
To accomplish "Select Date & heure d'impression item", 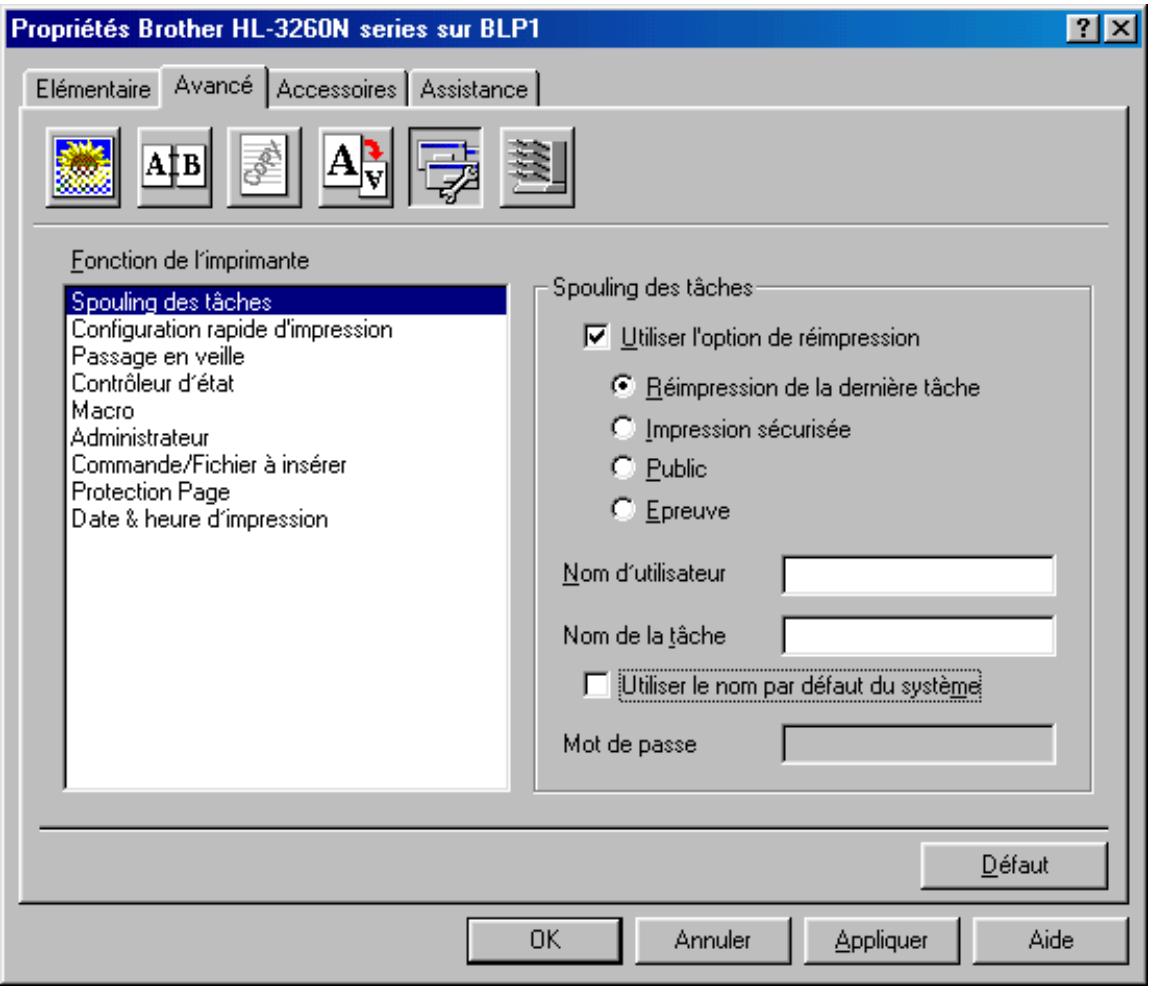I will tap(286, 519).
